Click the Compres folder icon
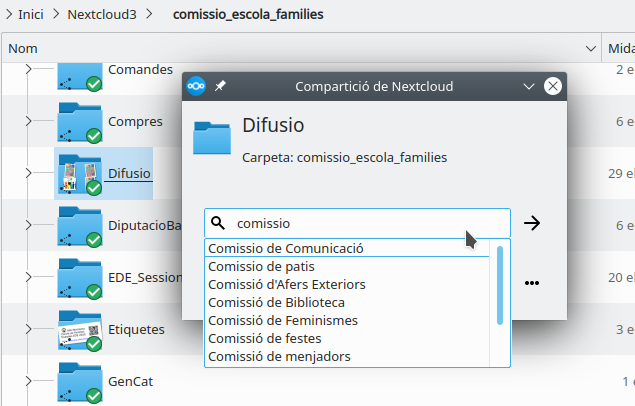 (80, 122)
